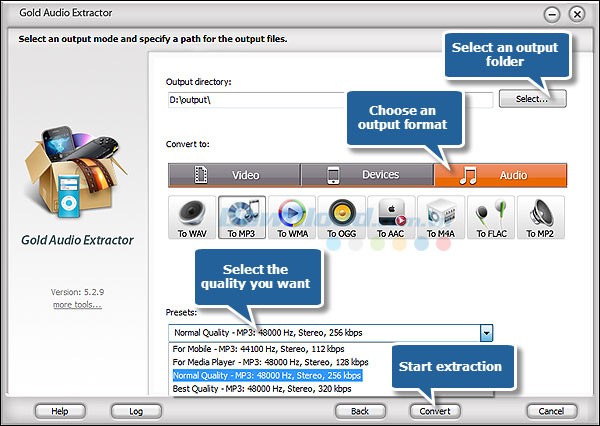Viewport: 600px width, 426px height.
Task: Select the To OGG format icon
Action: [x=342, y=217]
